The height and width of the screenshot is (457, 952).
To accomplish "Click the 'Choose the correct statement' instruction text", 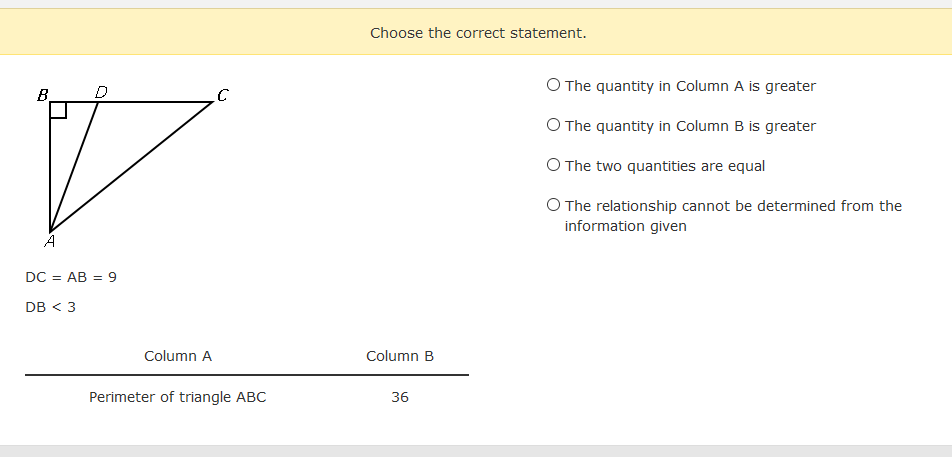I will [478, 33].
